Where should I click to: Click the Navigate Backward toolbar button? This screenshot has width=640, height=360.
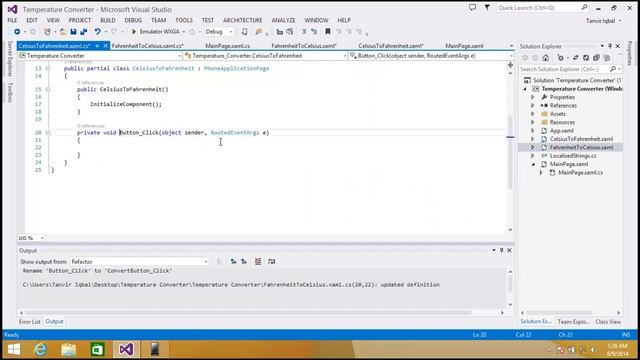17,31
